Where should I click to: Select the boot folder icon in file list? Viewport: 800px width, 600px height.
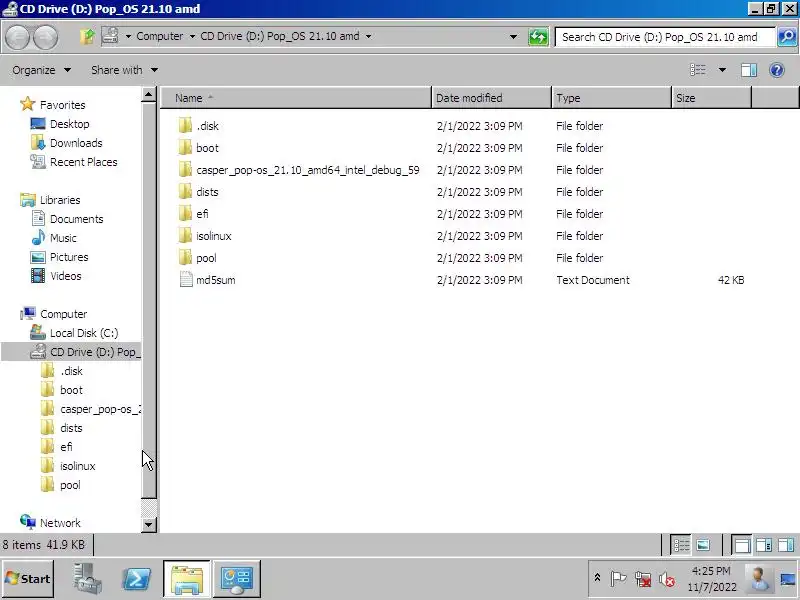185,147
